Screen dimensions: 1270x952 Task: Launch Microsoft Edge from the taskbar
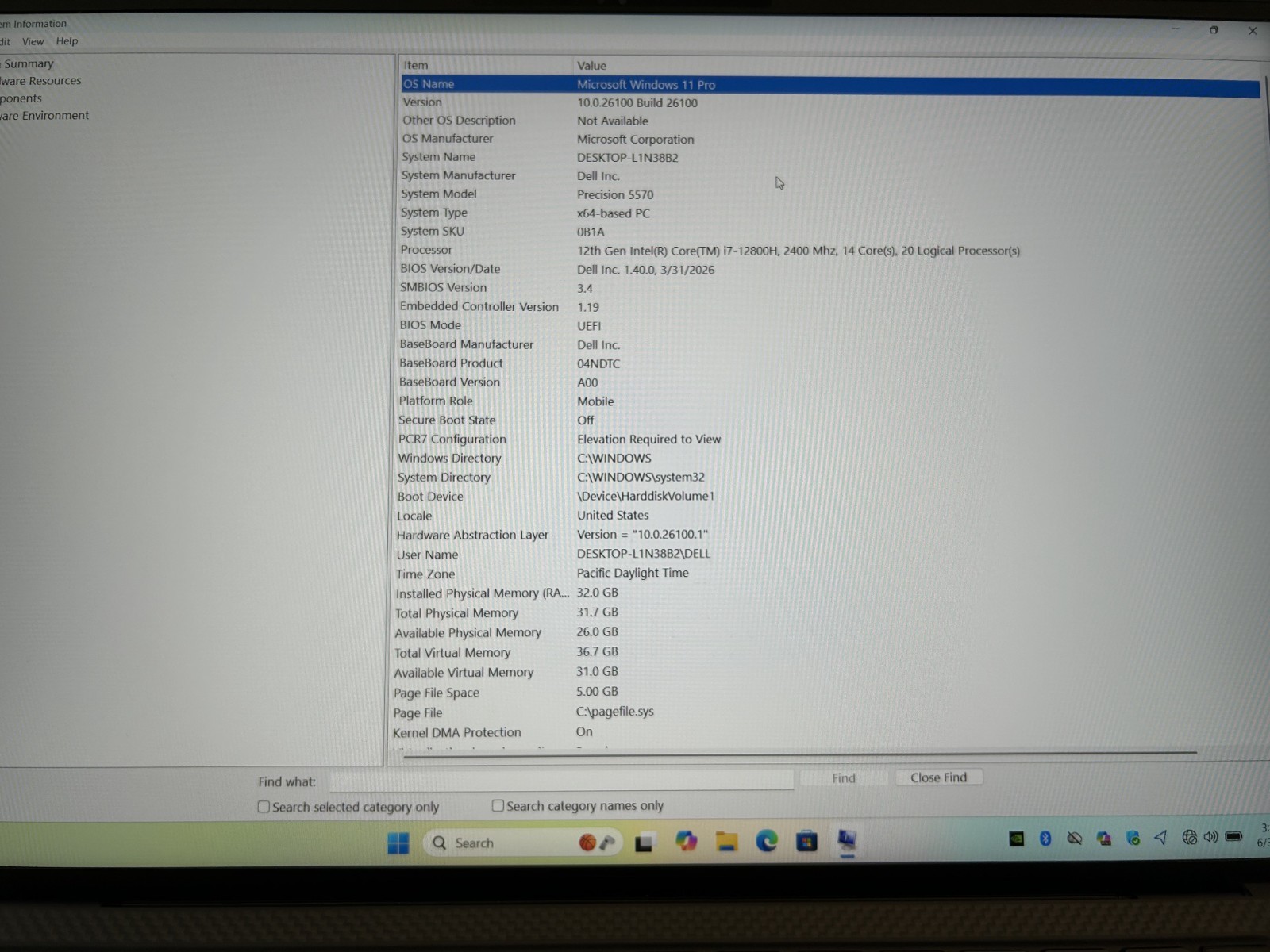[767, 841]
